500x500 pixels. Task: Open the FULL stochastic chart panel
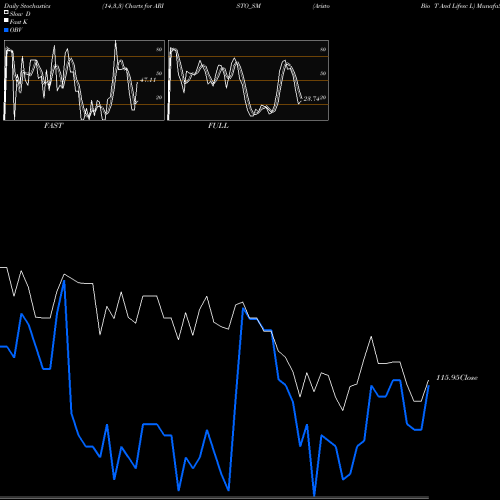(x=248, y=80)
